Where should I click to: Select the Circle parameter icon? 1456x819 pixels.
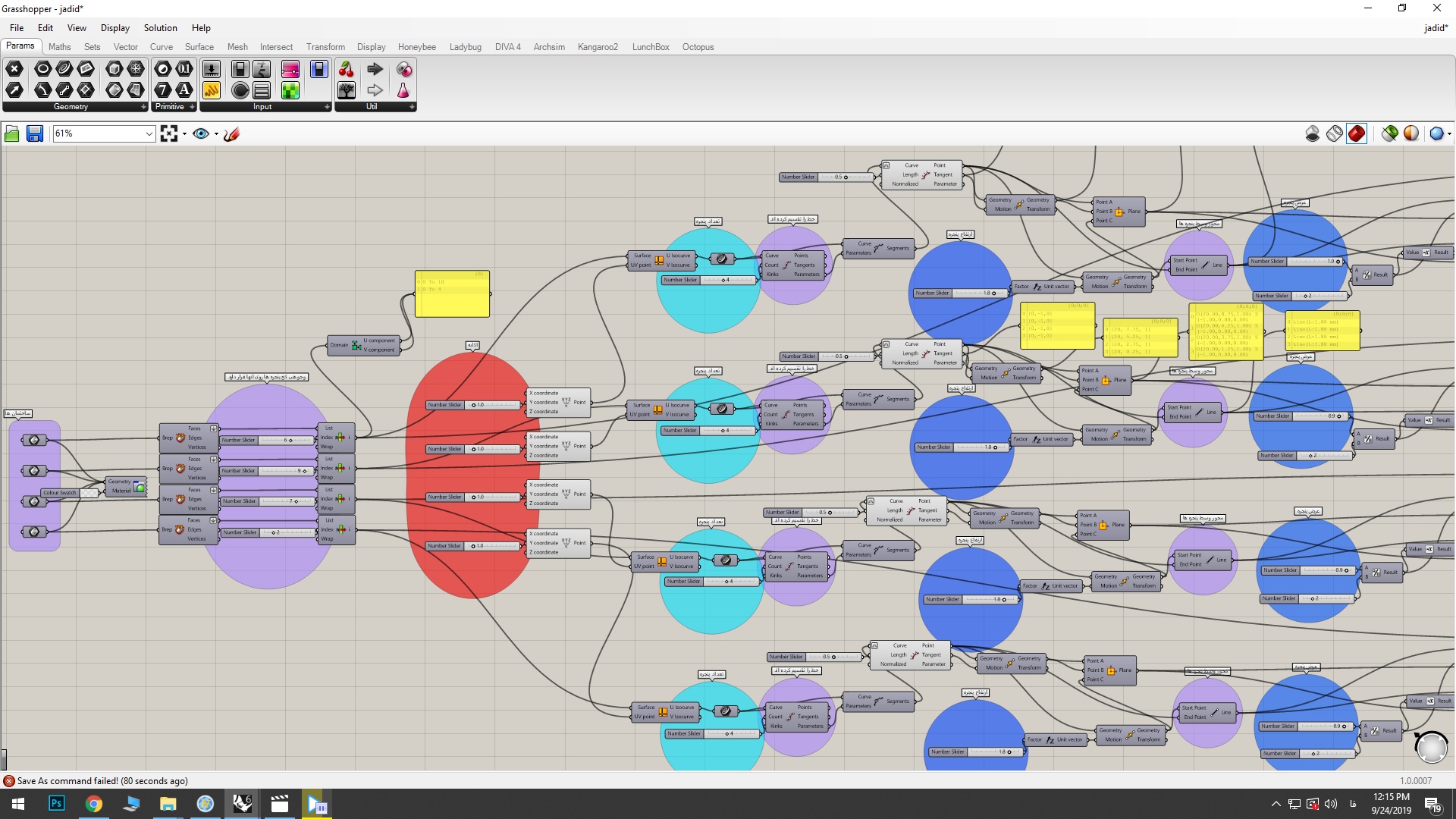43,69
